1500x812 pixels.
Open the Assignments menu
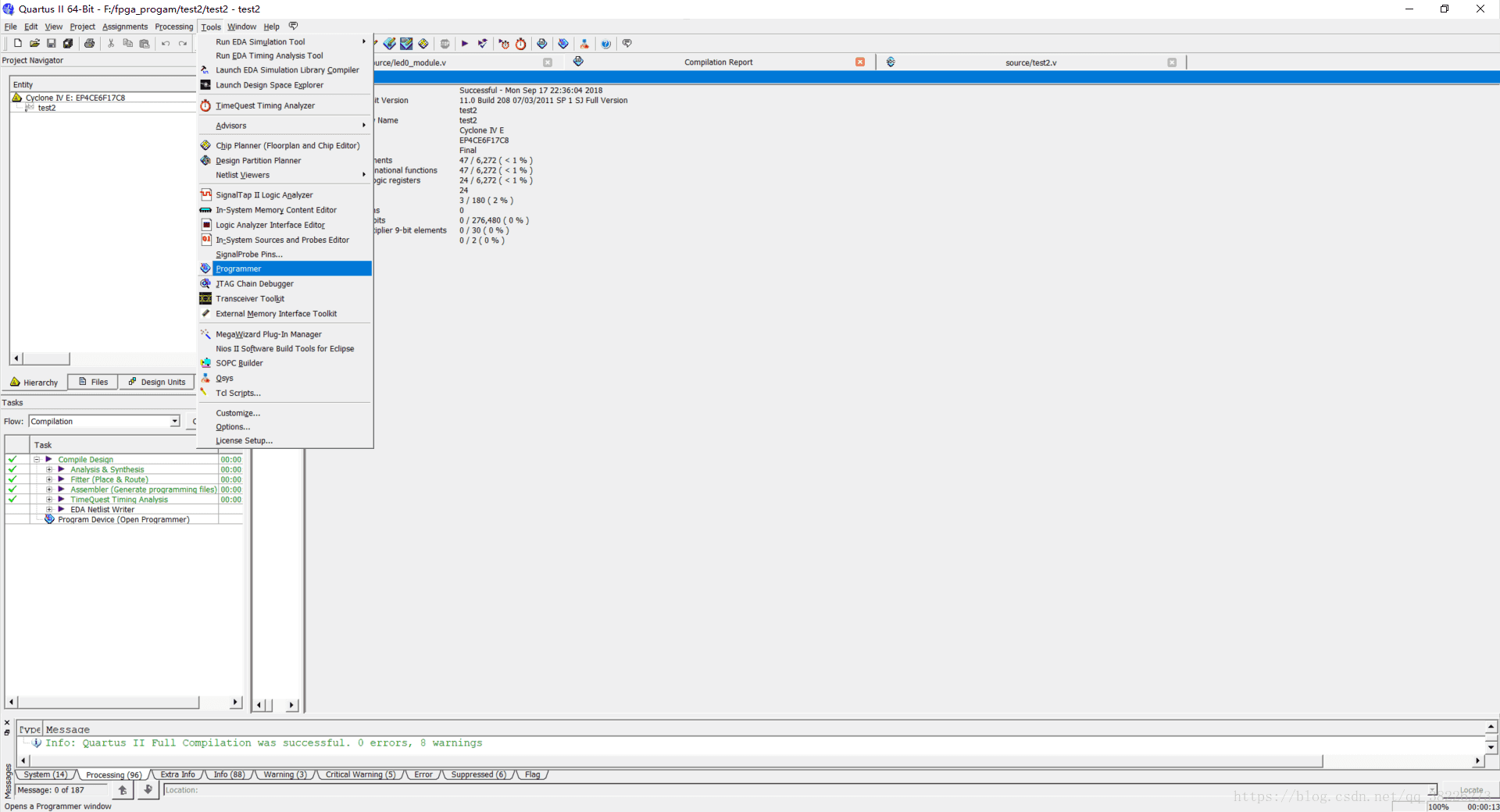125,27
